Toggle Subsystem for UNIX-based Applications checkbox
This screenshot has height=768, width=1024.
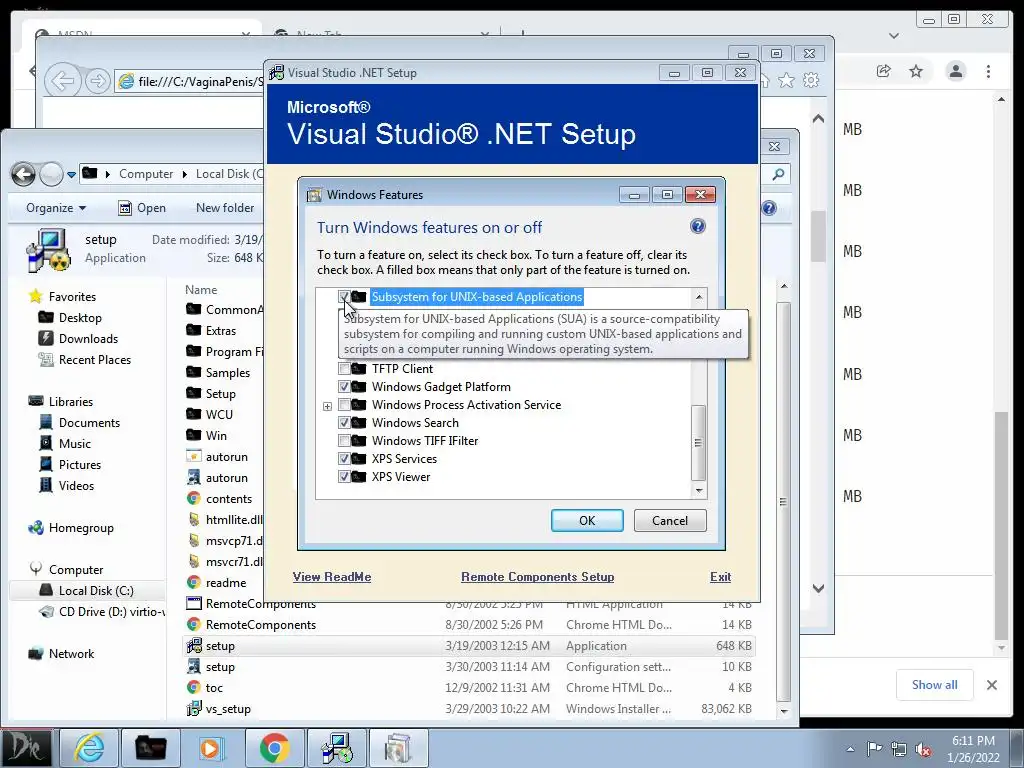point(344,297)
